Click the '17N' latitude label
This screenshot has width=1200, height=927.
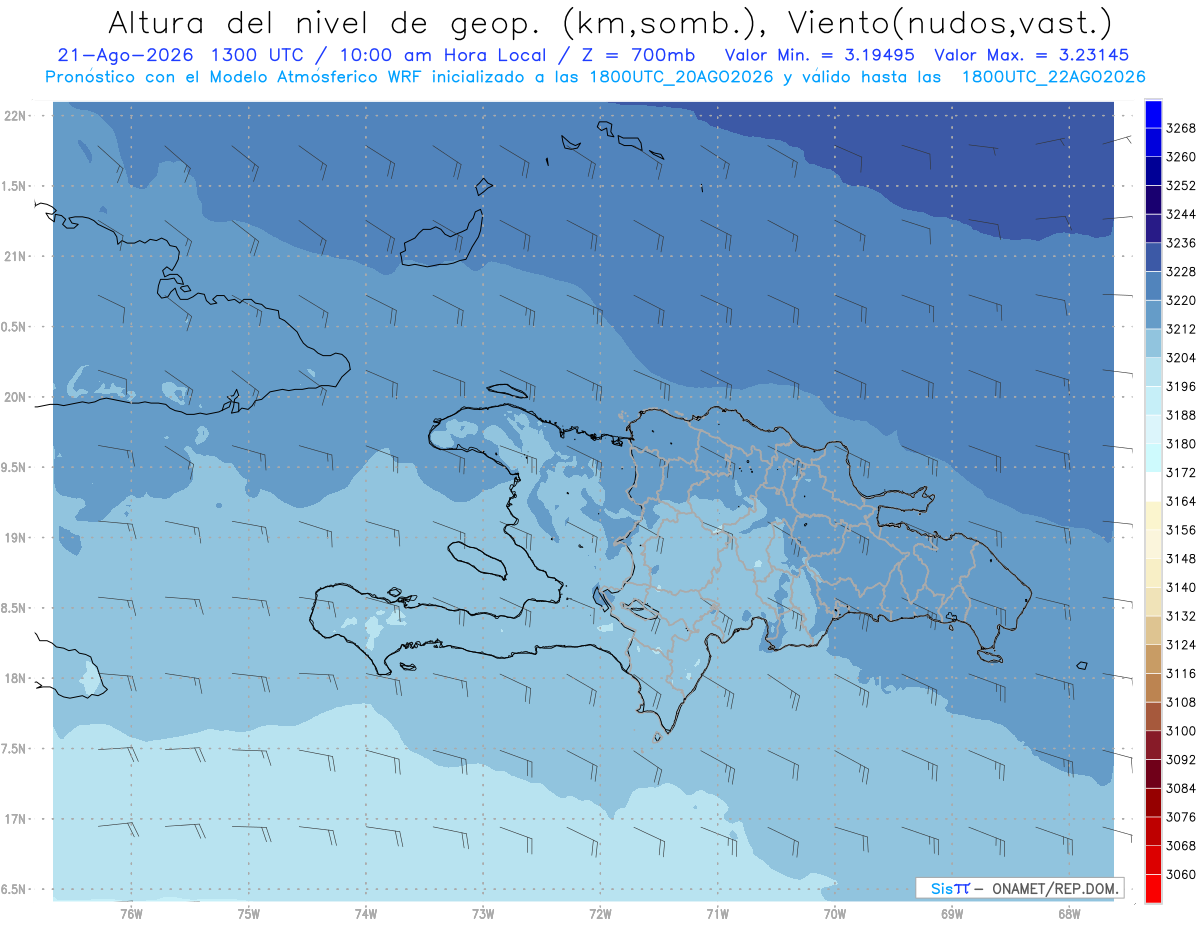point(16,819)
